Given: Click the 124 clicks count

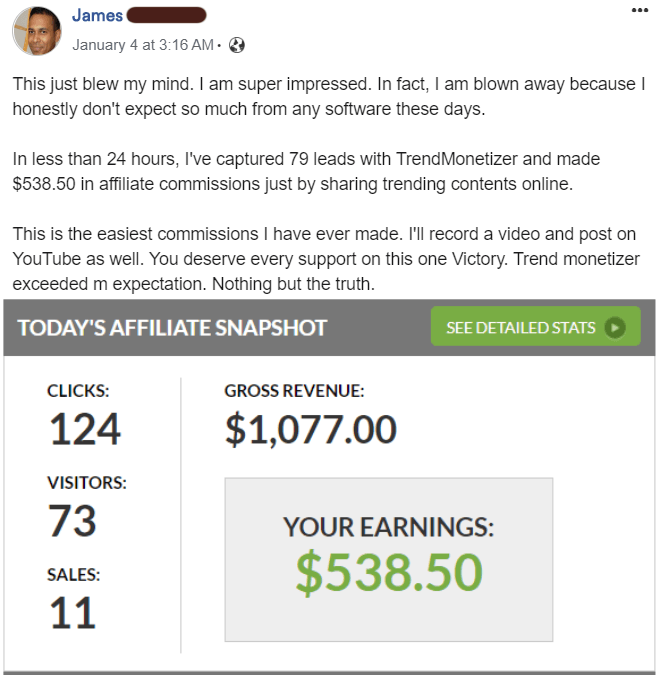Looking at the screenshot, I should click(x=84, y=430).
